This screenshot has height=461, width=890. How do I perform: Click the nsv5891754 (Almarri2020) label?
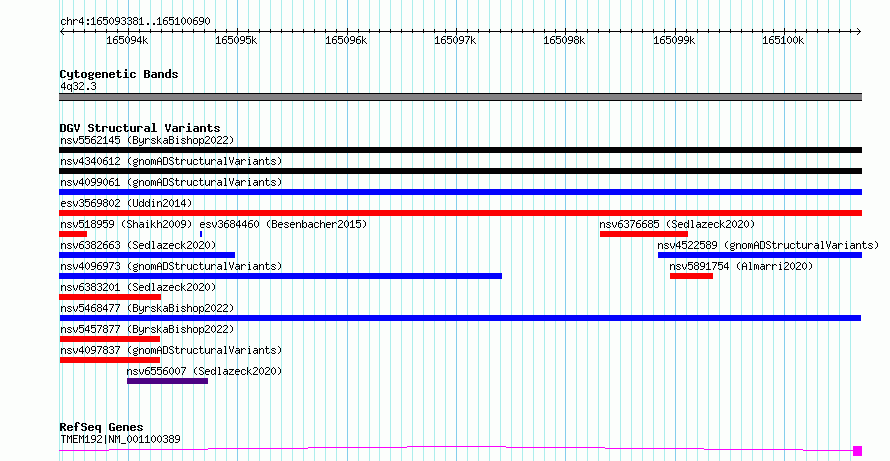coord(741,266)
